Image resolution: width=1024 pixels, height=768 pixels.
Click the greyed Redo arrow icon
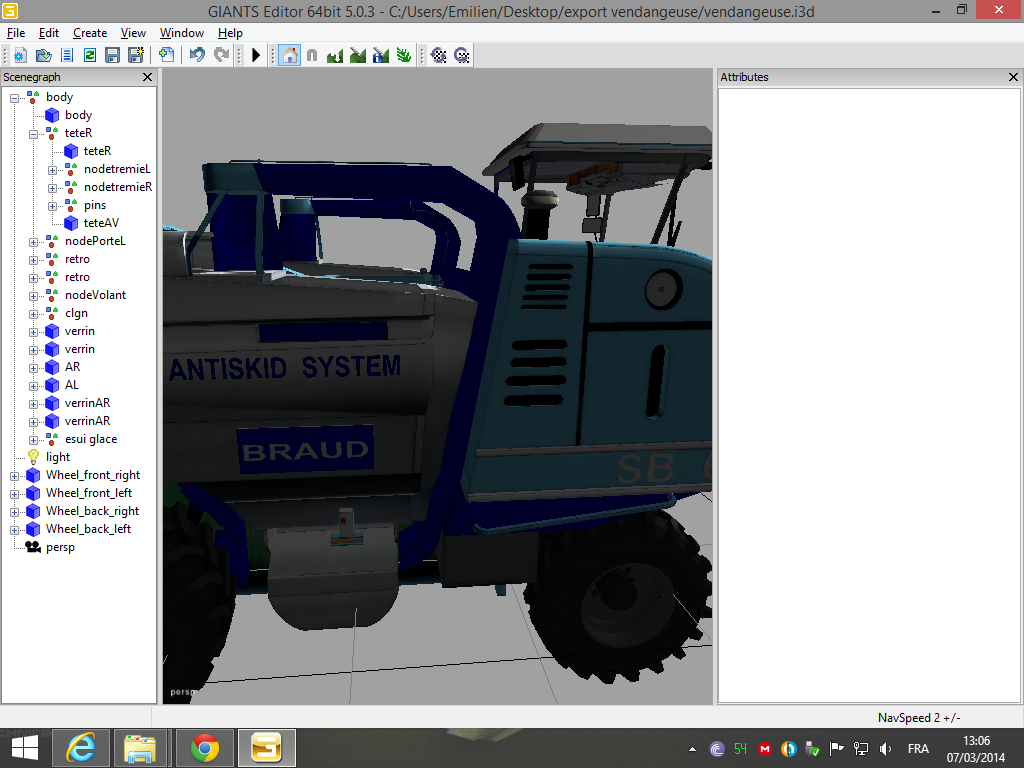pos(222,56)
